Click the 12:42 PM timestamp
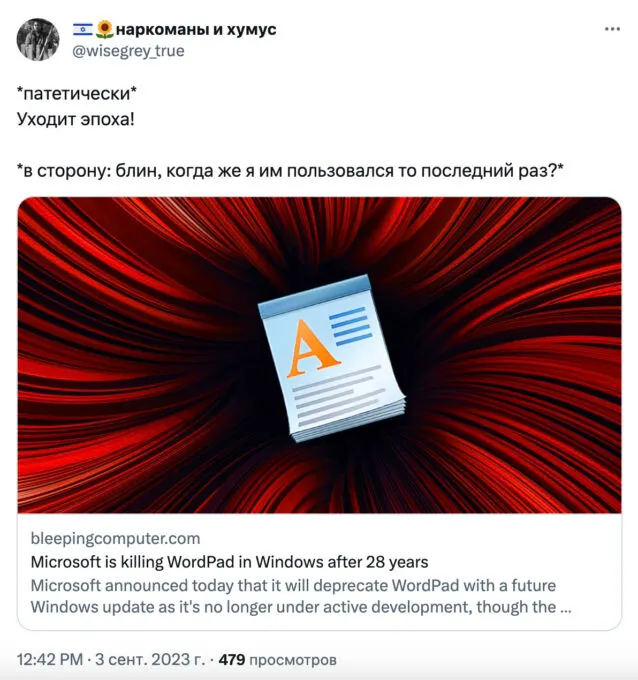 pyautogui.click(x=49, y=660)
